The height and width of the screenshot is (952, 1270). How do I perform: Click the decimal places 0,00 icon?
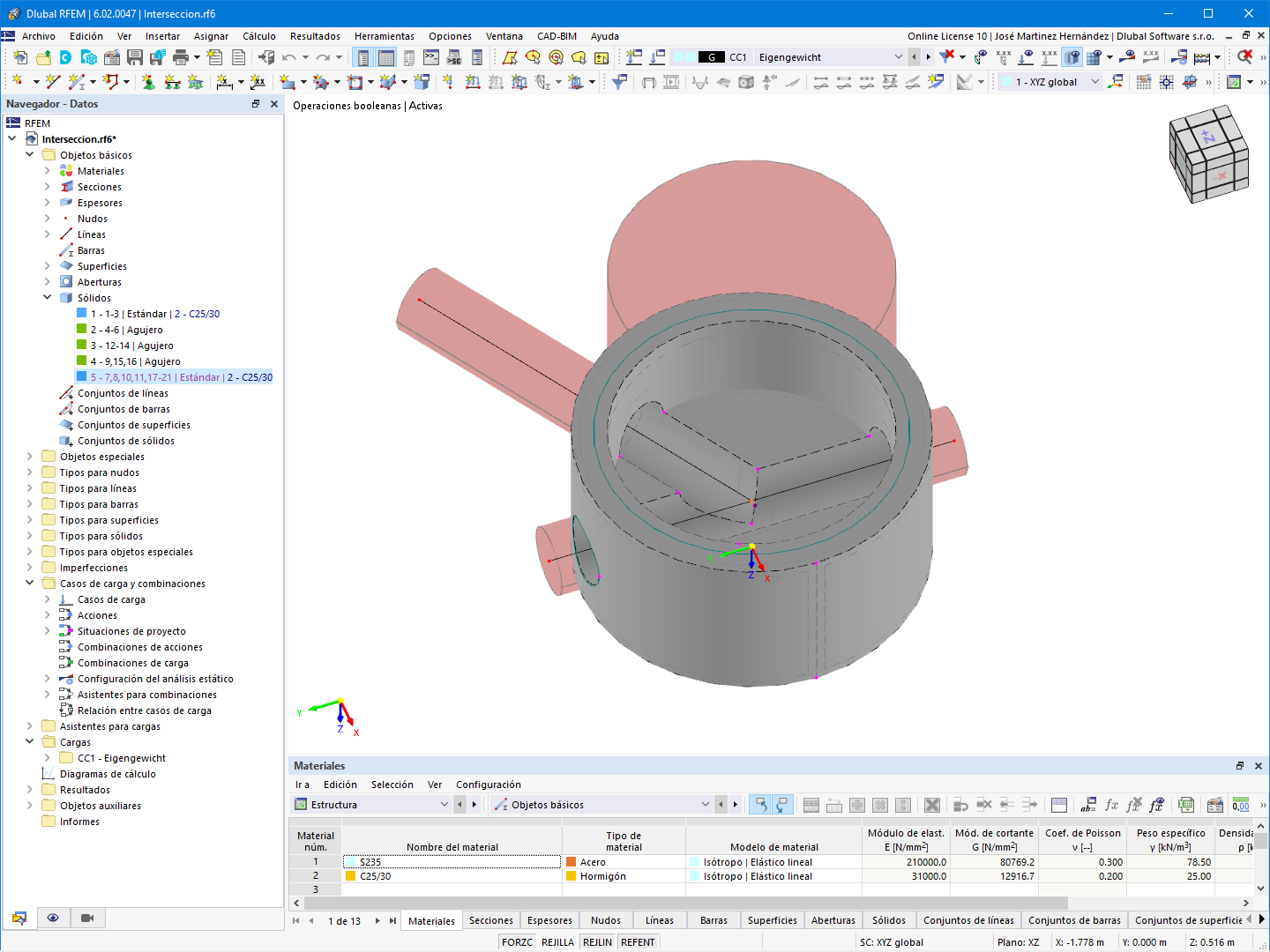coord(1241,805)
